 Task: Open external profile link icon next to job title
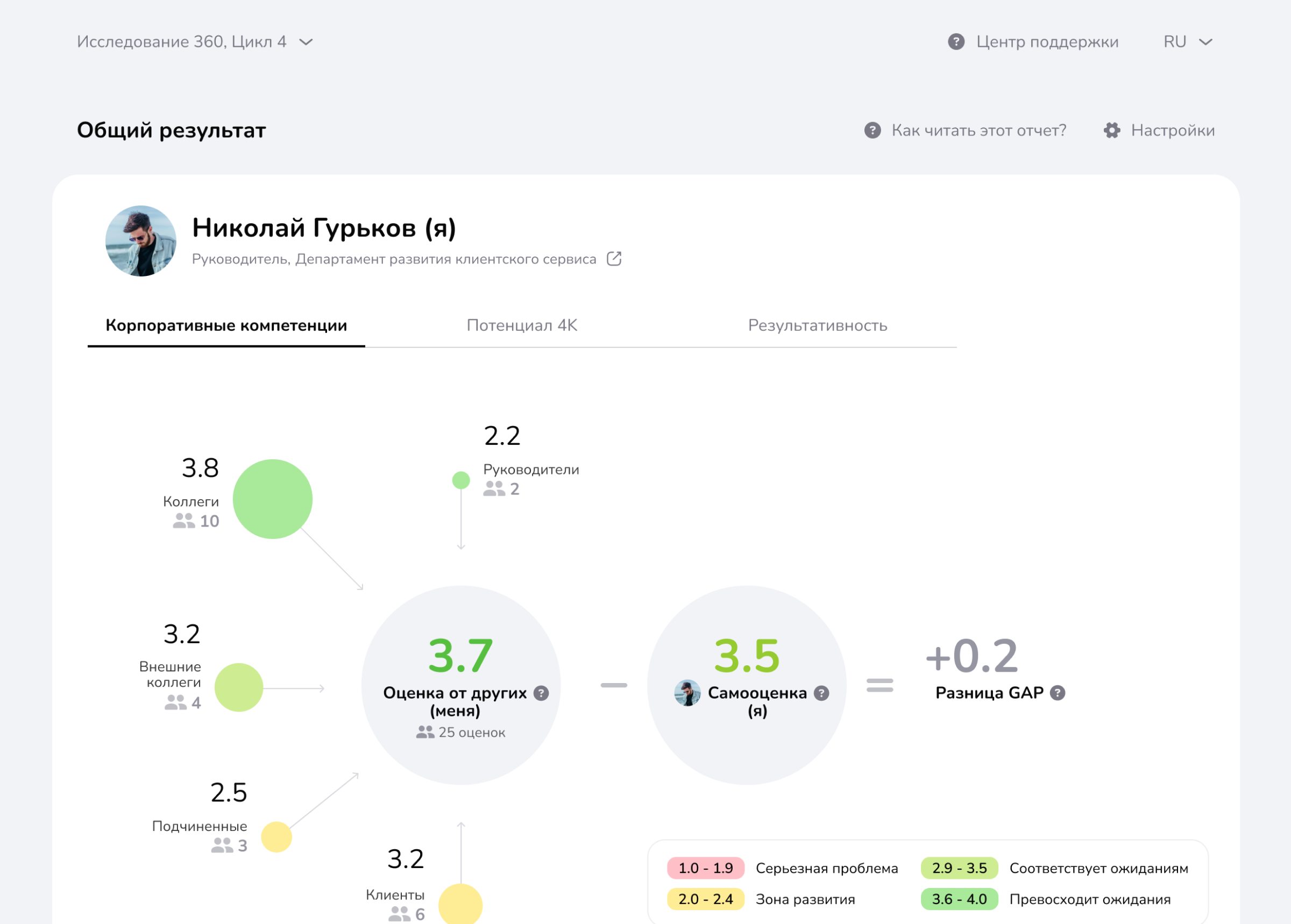(614, 259)
